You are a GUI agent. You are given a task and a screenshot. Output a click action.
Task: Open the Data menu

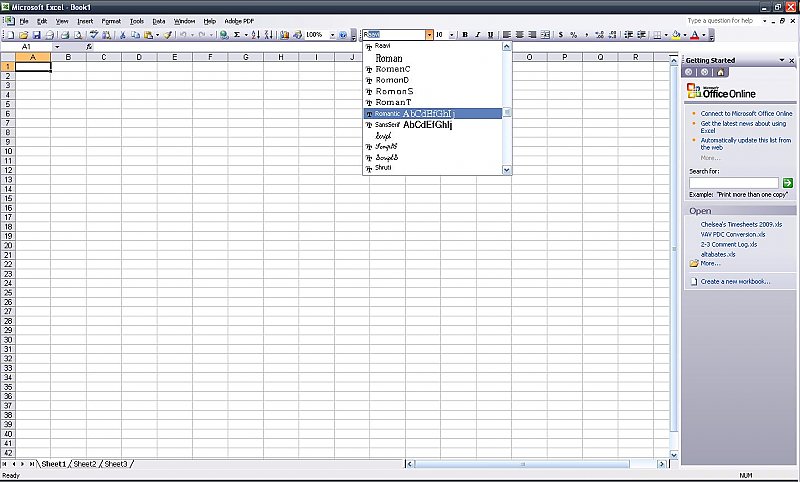[x=159, y=21]
